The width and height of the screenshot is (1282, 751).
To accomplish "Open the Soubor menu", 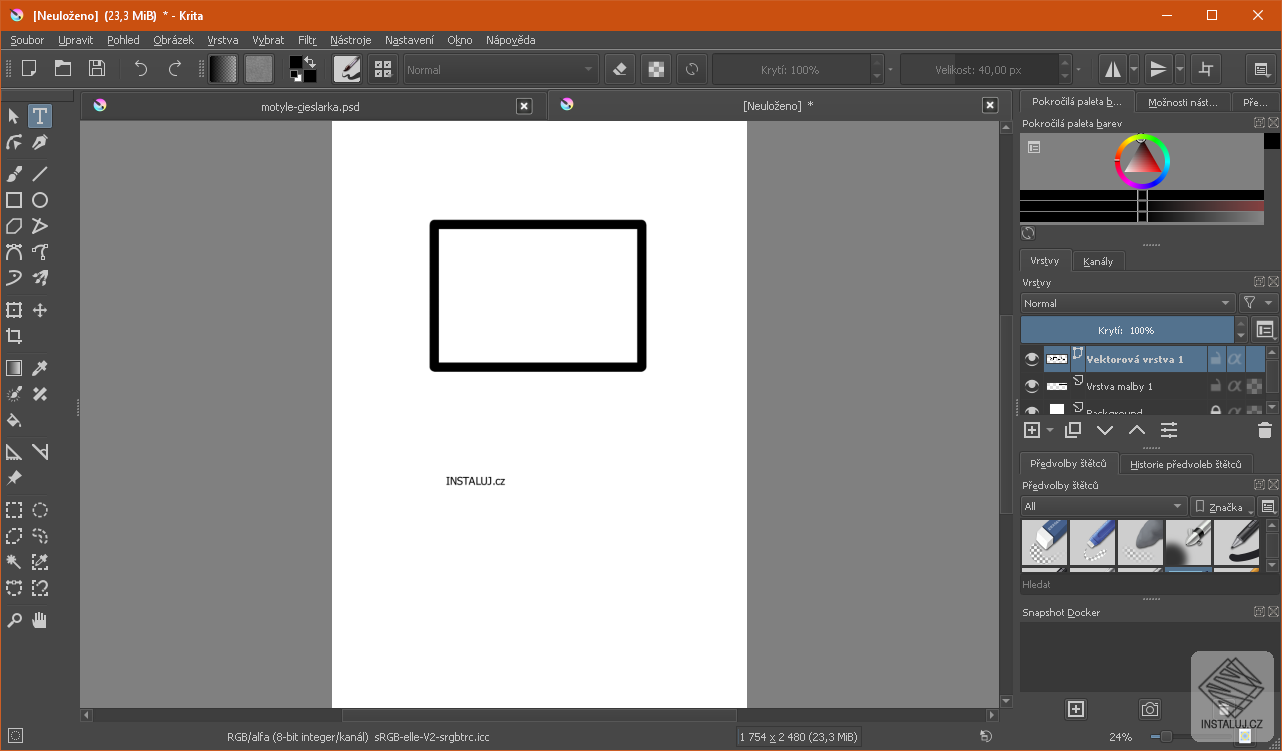I will coord(26,40).
